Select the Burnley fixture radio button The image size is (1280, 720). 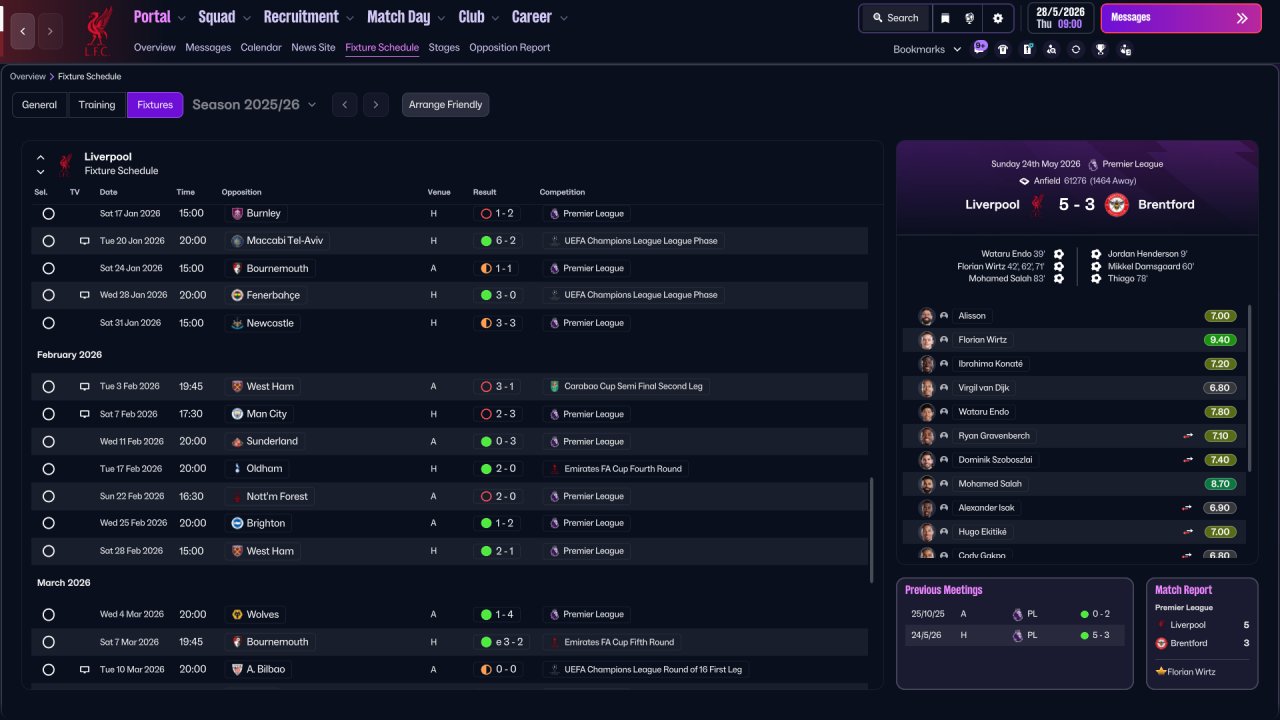pos(48,213)
